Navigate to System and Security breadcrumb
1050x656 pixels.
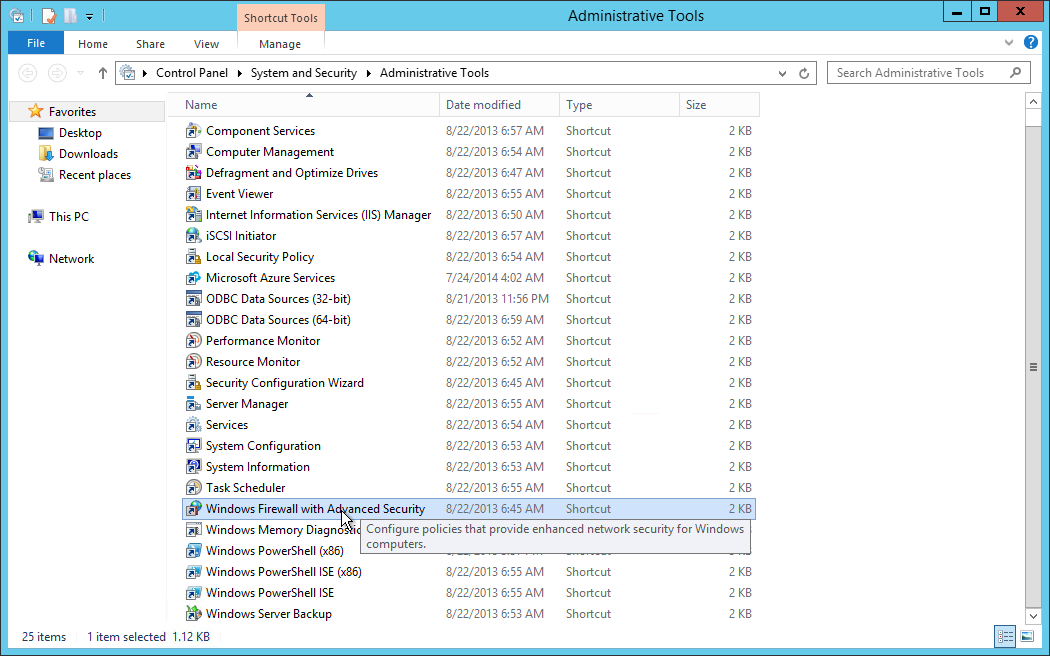click(x=304, y=73)
